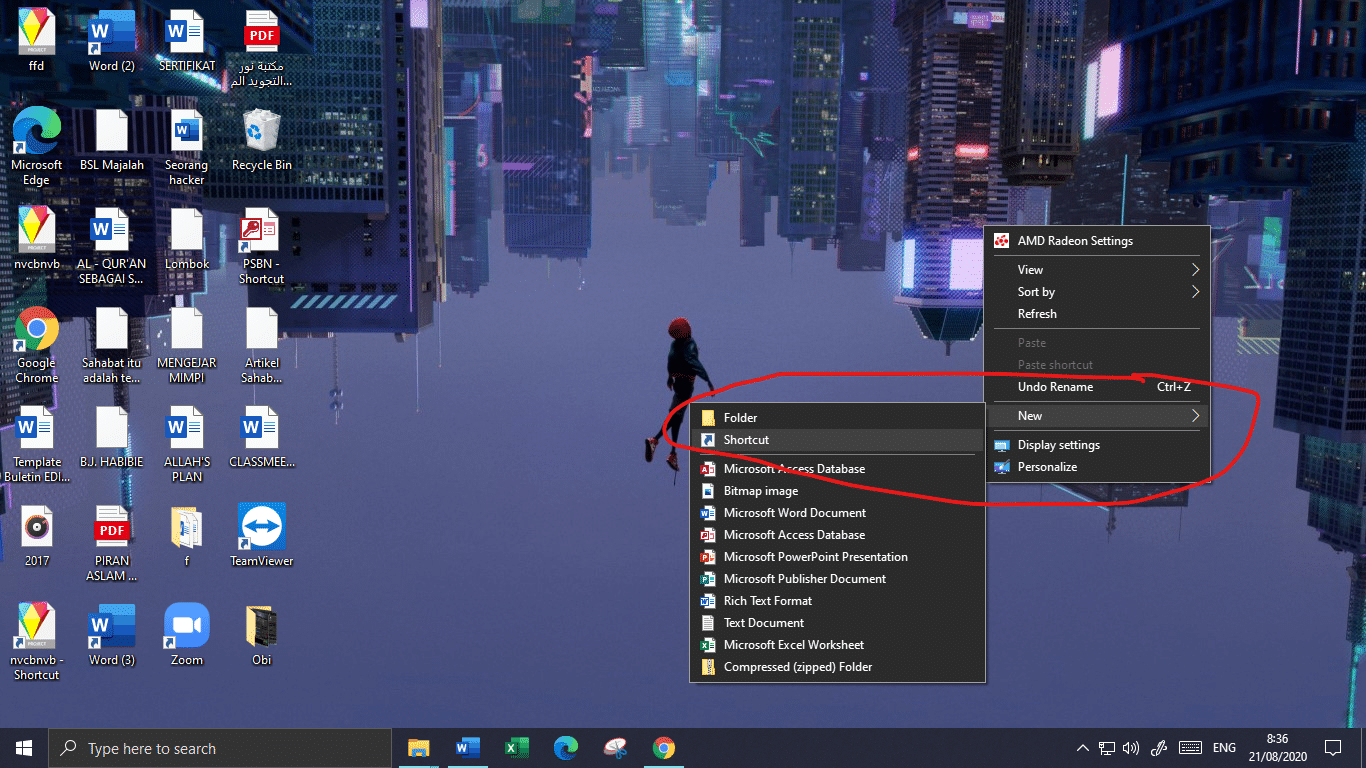Viewport: 1366px width, 768px height.
Task: Open the Action Center notifications icon
Action: point(1332,748)
